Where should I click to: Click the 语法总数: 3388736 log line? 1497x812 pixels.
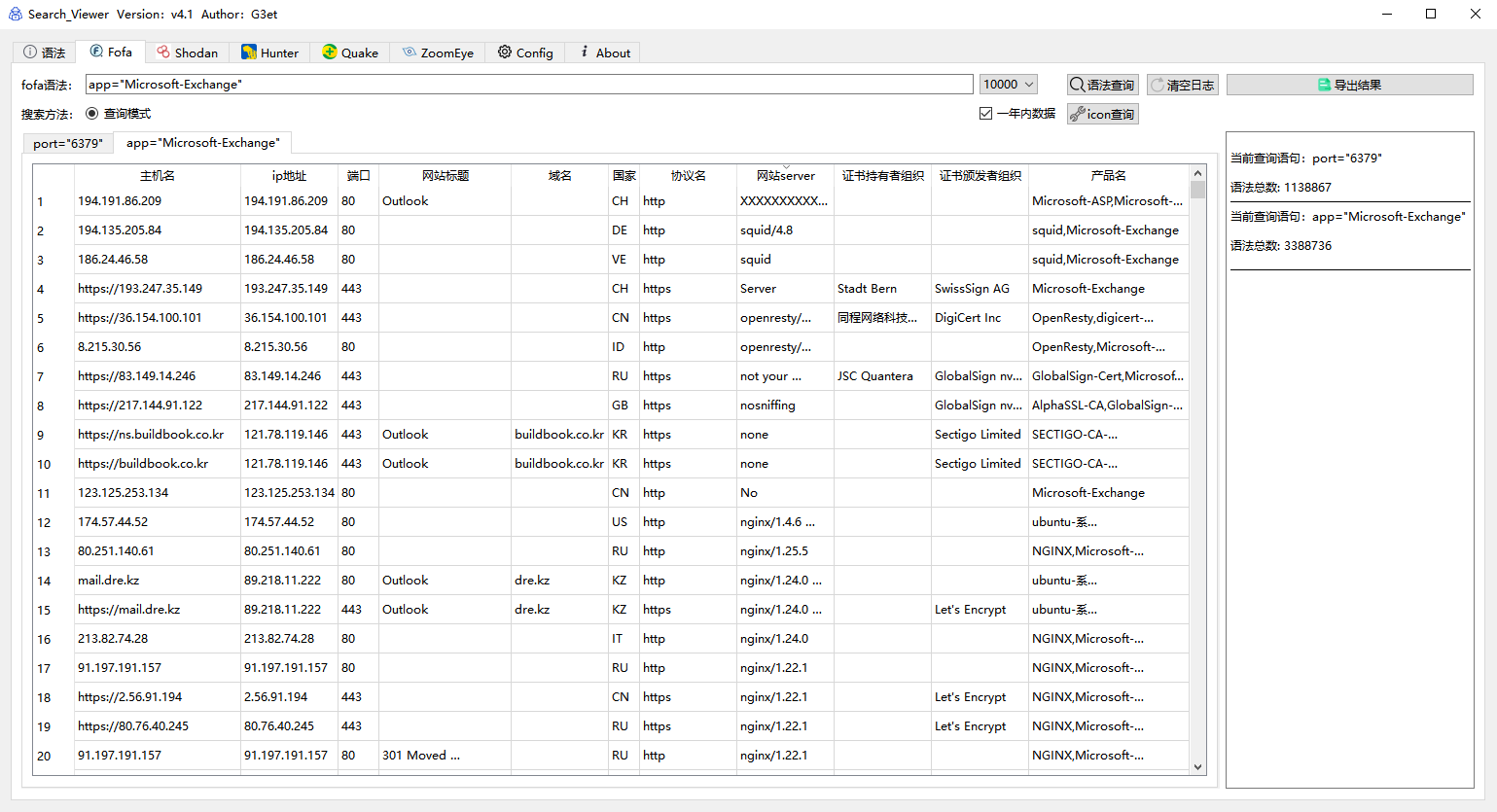coord(1281,246)
